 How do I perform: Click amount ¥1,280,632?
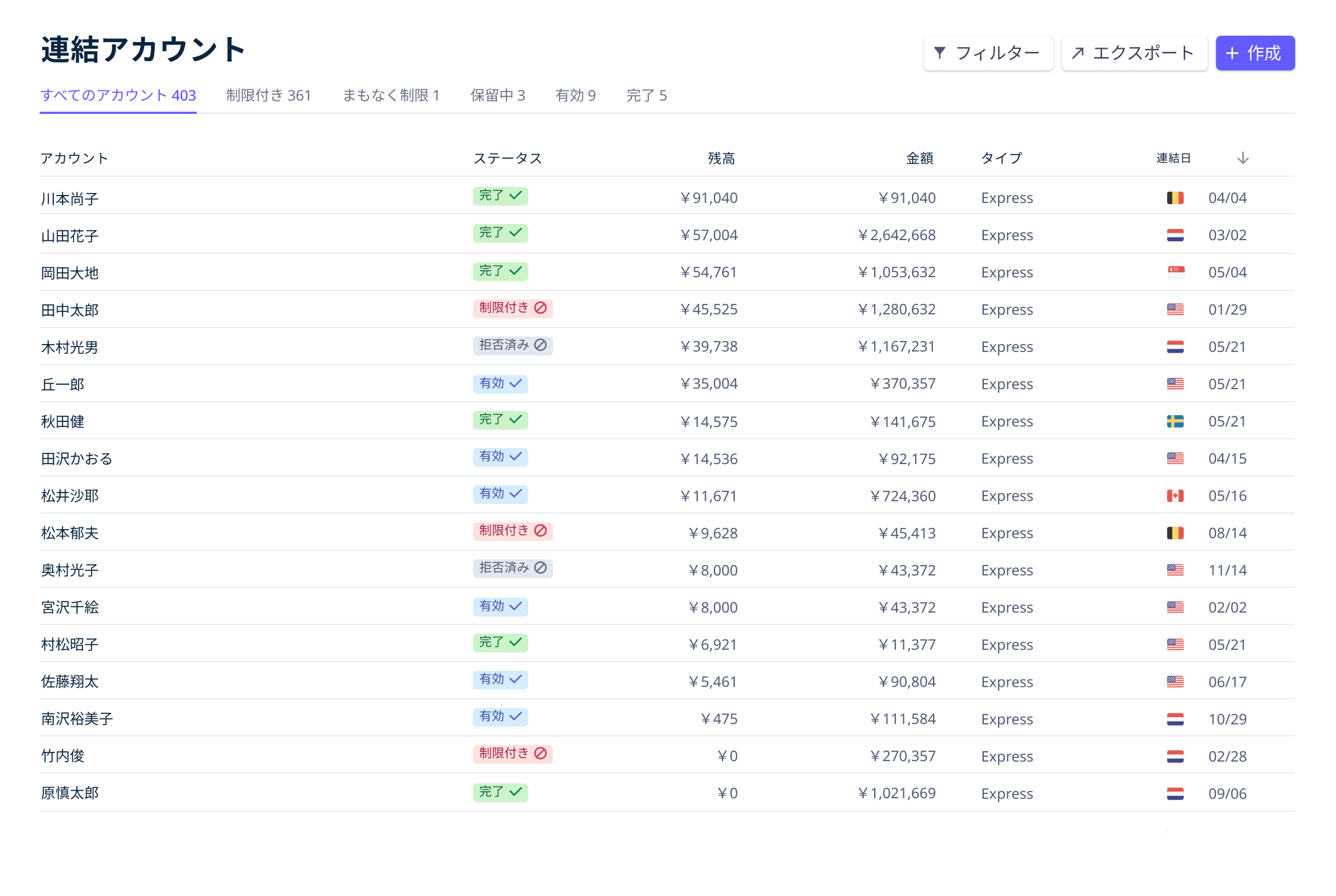pos(896,309)
